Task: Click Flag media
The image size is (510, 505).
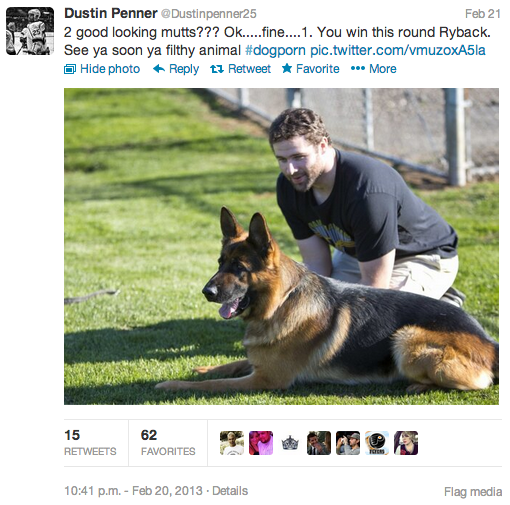Action: point(473,492)
